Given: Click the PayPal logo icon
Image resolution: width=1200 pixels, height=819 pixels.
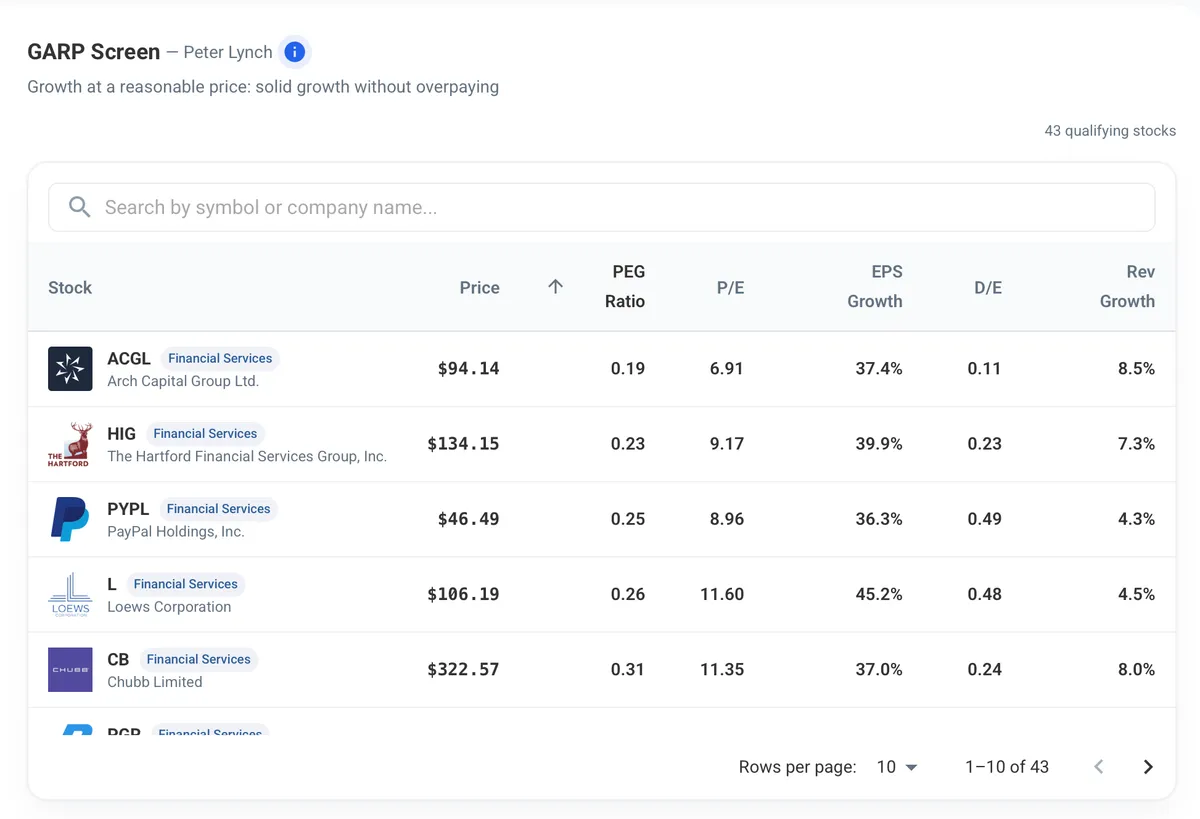Looking at the screenshot, I should (x=70, y=519).
